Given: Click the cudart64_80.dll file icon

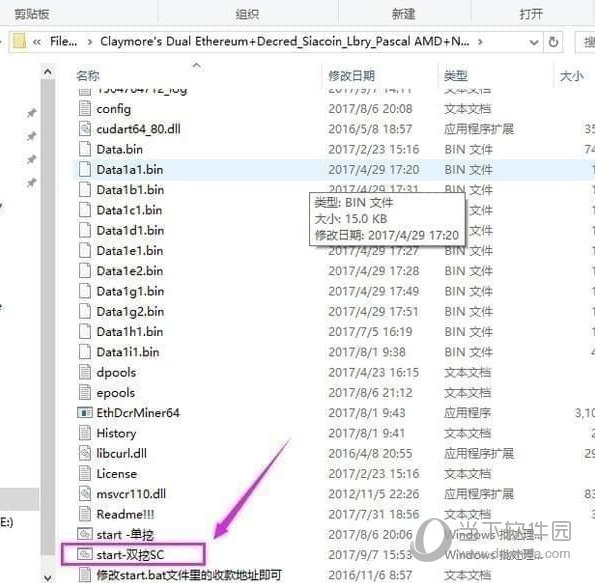Looking at the screenshot, I should pos(85,129).
